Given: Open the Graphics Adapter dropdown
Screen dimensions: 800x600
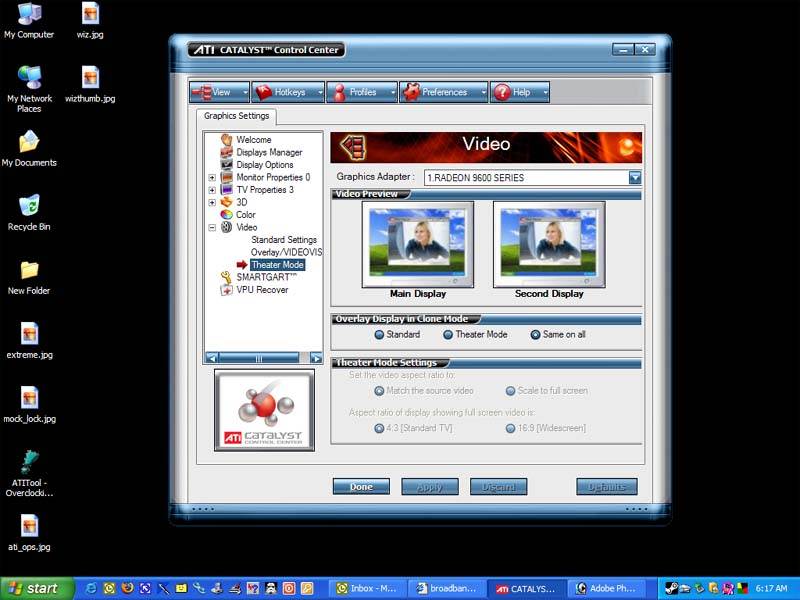Looking at the screenshot, I should 635,178.
